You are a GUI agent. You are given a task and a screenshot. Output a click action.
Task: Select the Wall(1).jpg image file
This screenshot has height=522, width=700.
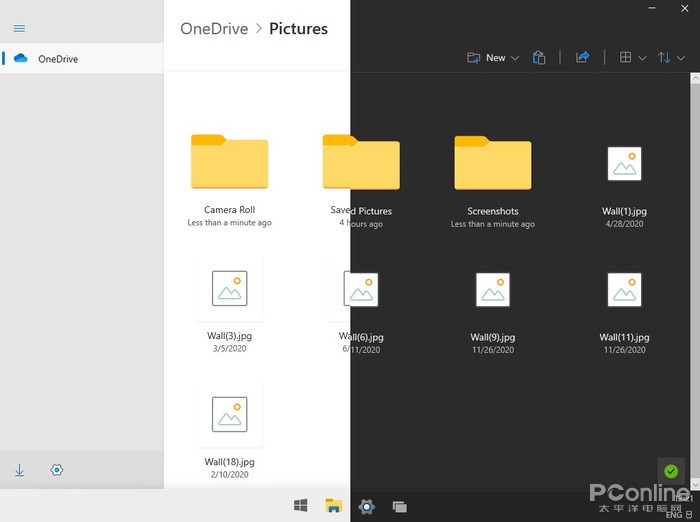click(x=624, y=165)
